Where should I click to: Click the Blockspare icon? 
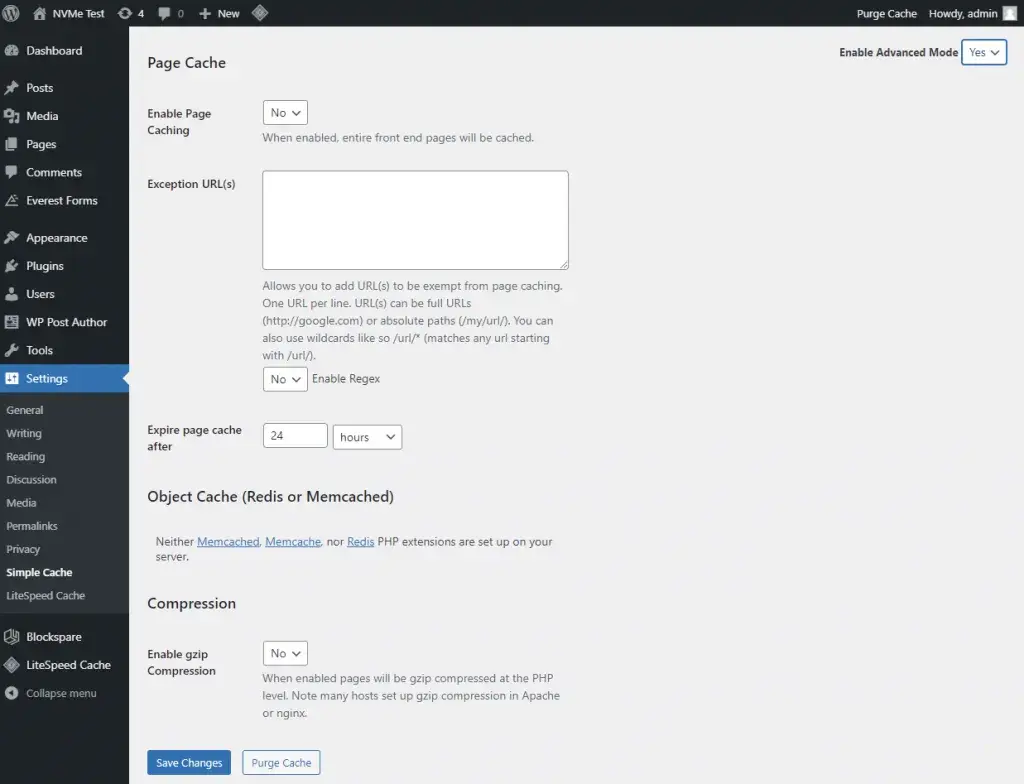pos(11,636)
